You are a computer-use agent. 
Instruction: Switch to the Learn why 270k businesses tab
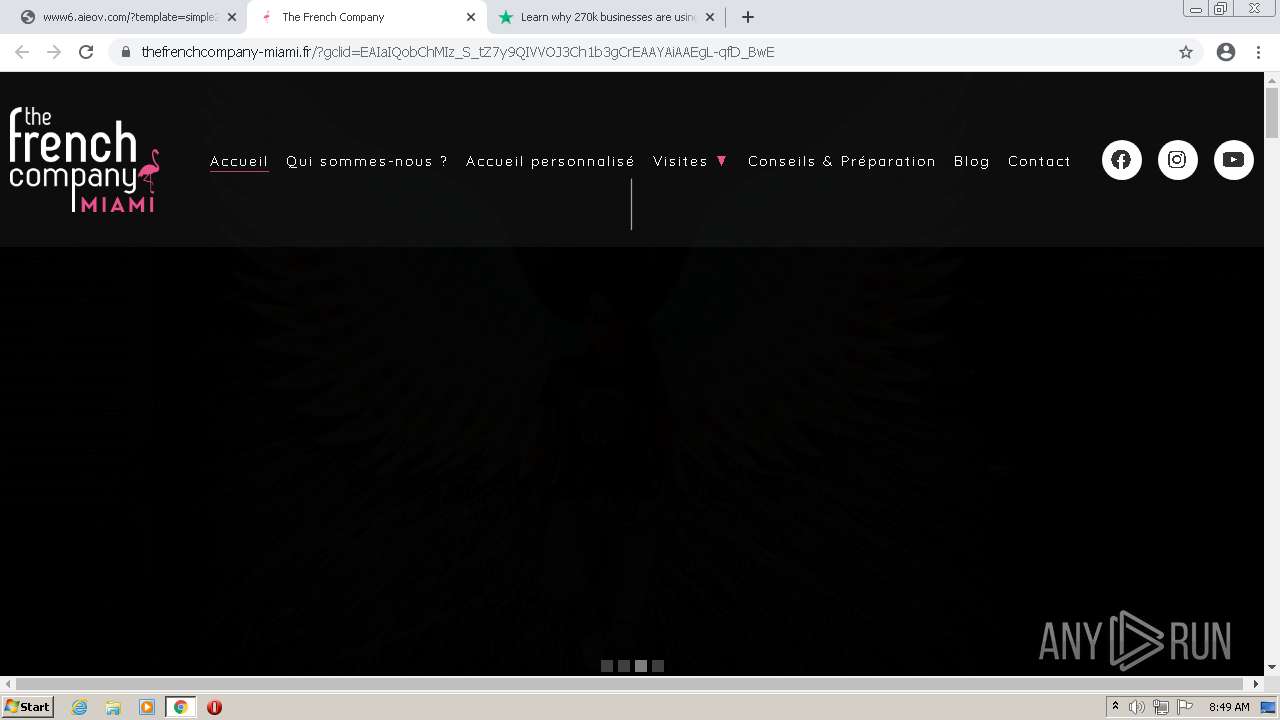pos(607,17)
